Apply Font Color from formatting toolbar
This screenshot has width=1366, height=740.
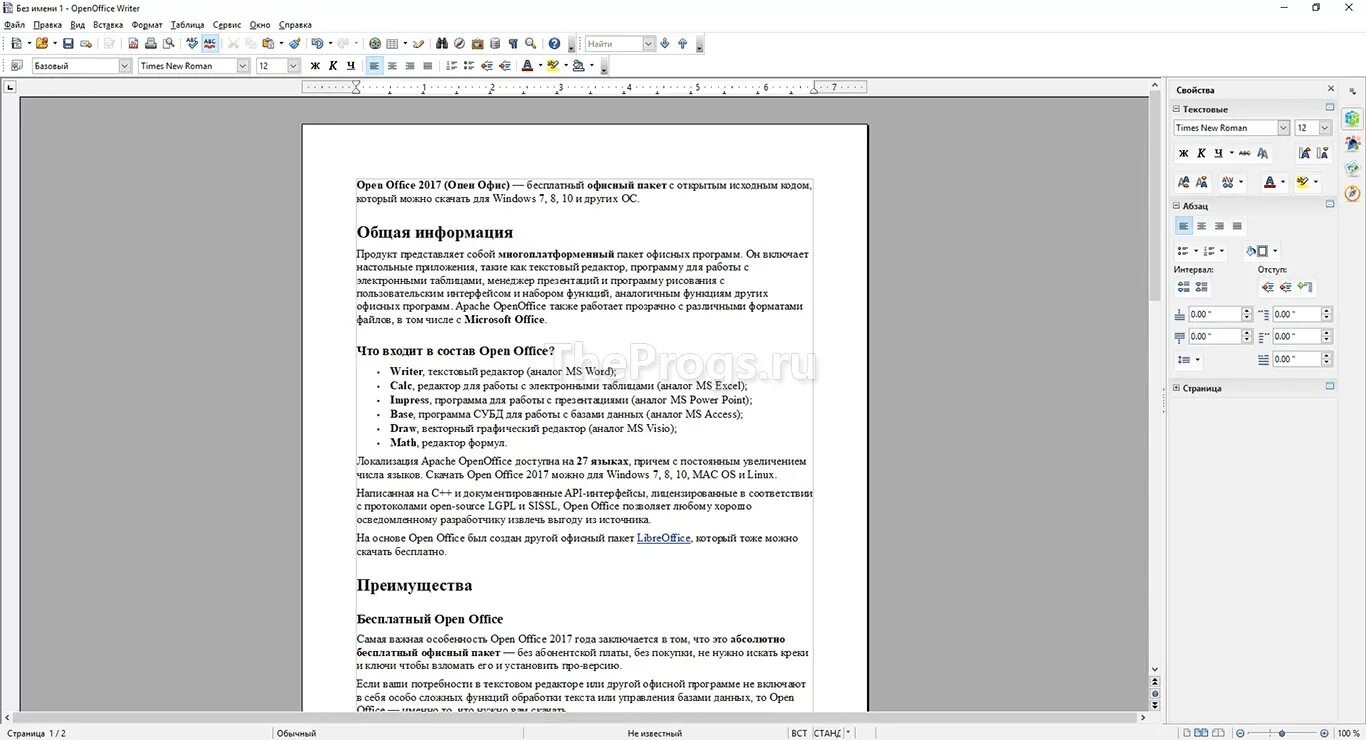coord(527,66)
